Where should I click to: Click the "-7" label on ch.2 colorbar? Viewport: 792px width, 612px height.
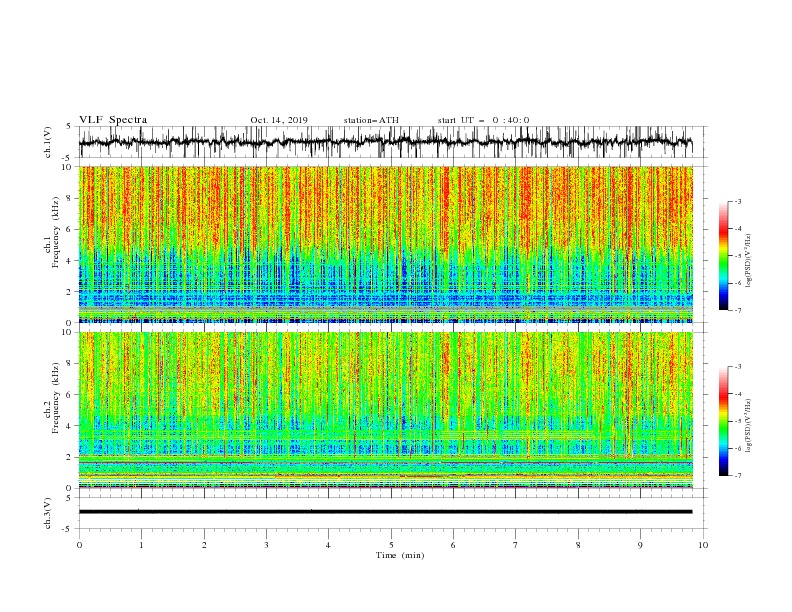click(x=737, y=475)
